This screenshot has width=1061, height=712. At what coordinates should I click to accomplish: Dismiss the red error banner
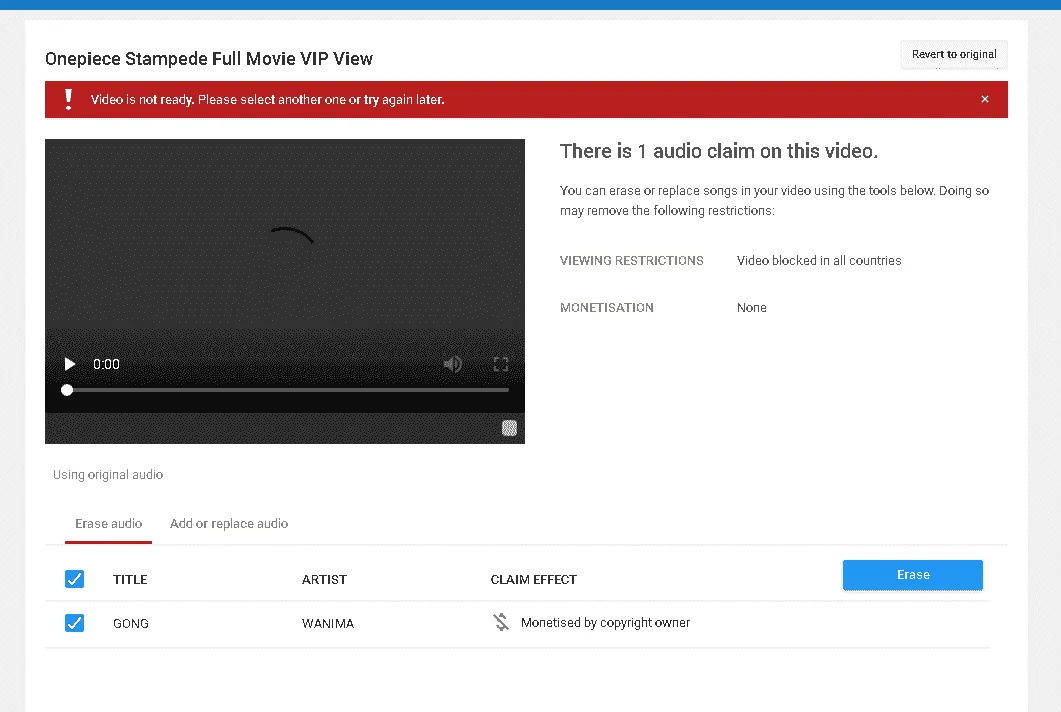click(x=985, y=99)
